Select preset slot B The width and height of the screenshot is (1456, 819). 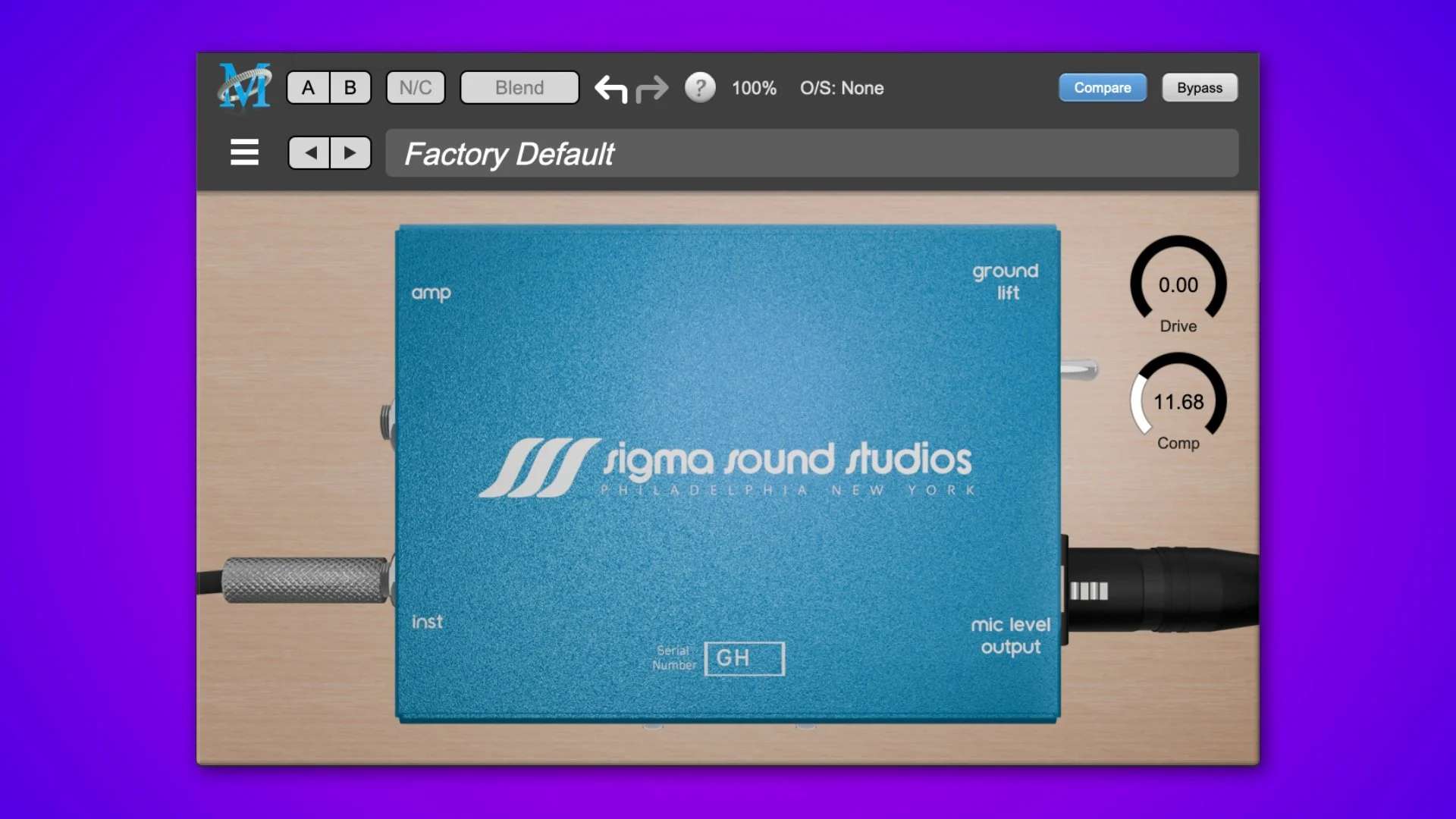coord(350,88)
